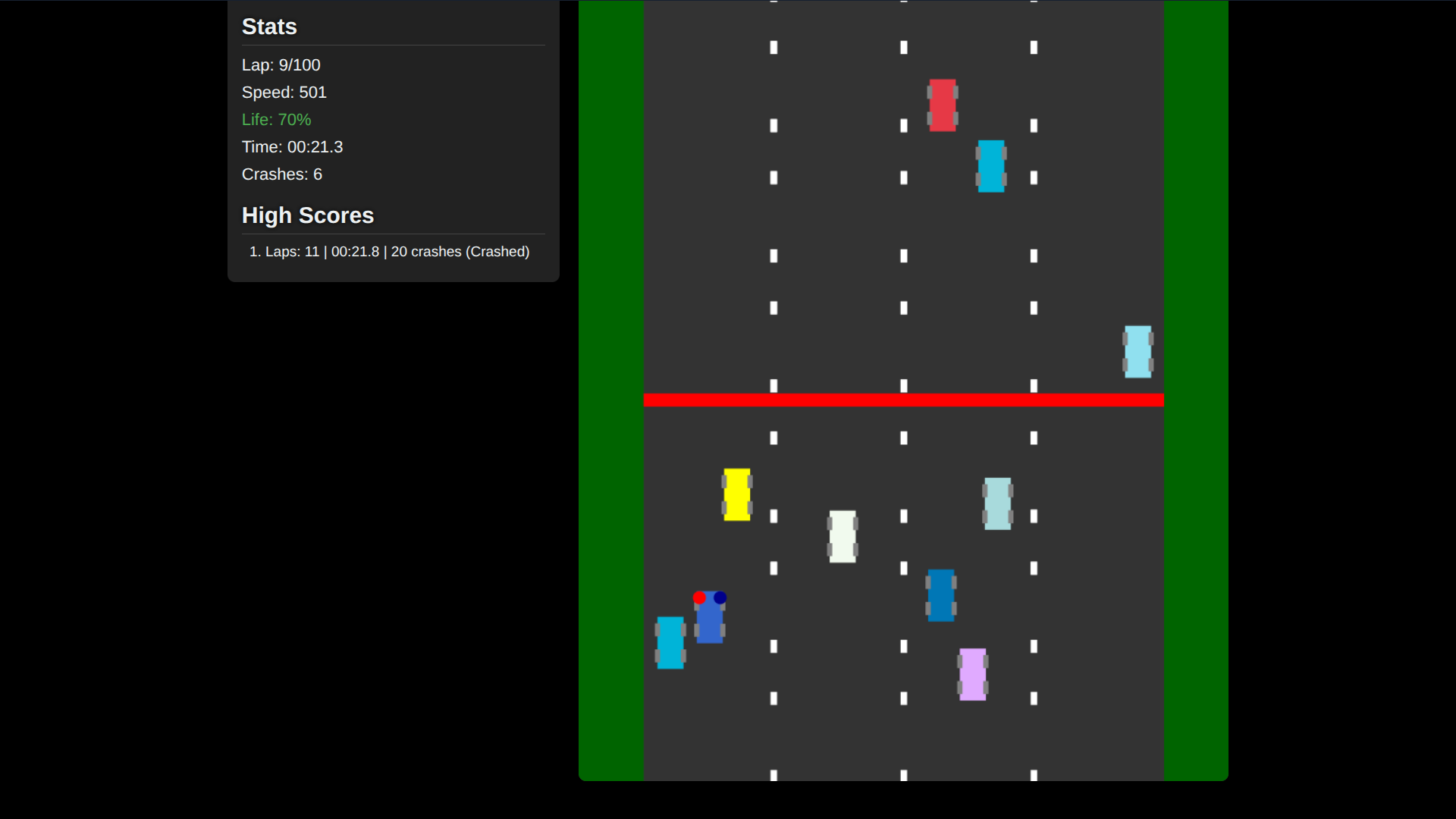This screenshot has width=1456, height=819.
Task: Click the lavender purple car
Action: click(973, 674)
